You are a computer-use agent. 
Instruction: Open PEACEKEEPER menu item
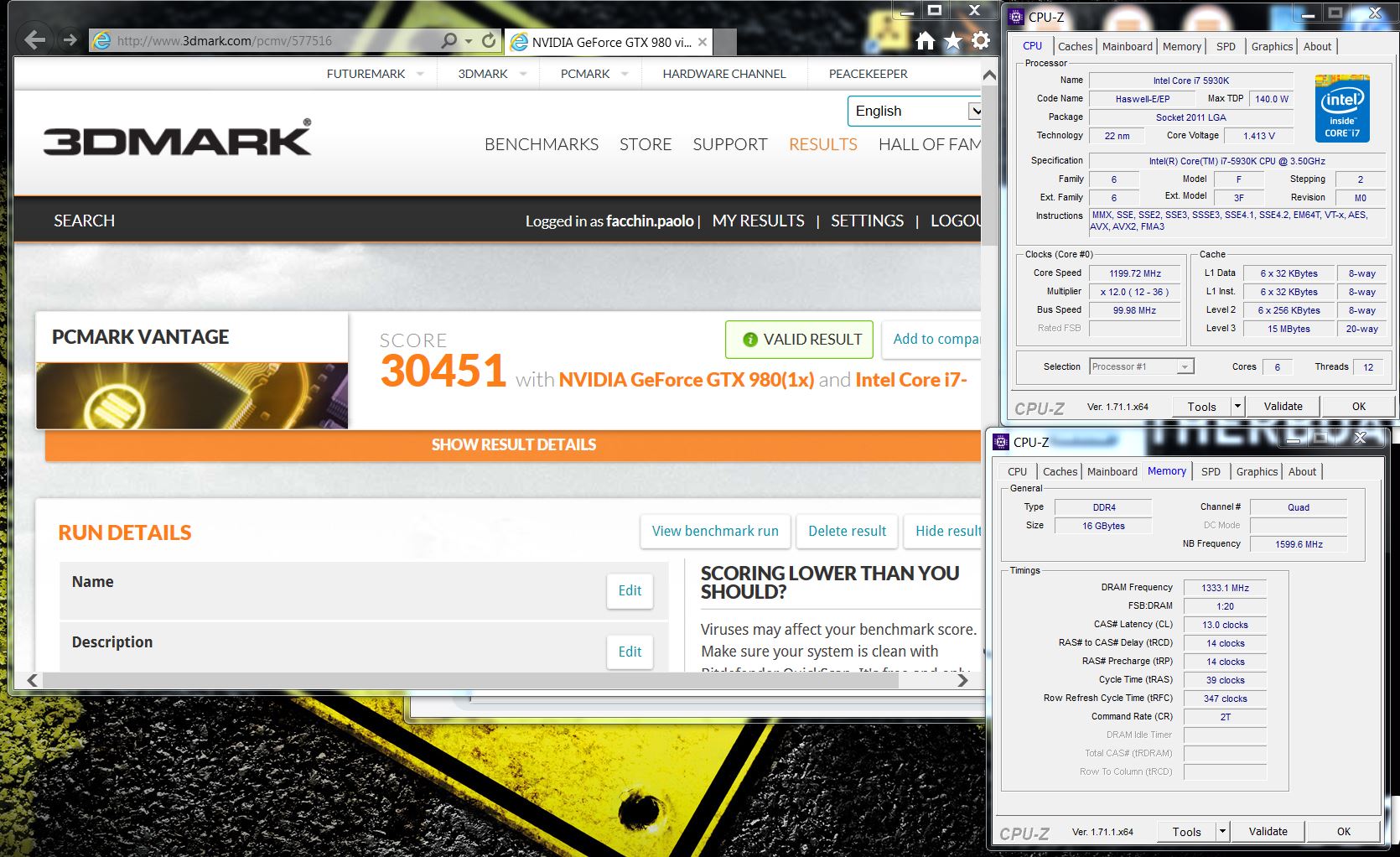(x=869, y=74)
